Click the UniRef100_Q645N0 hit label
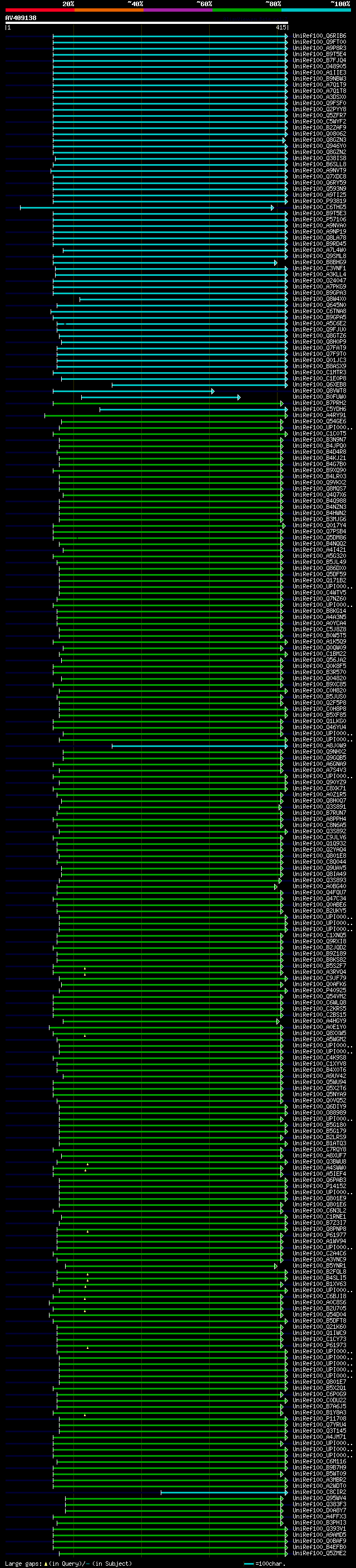356x1568 pixels. pyautogui.click(x=319, y=305)
